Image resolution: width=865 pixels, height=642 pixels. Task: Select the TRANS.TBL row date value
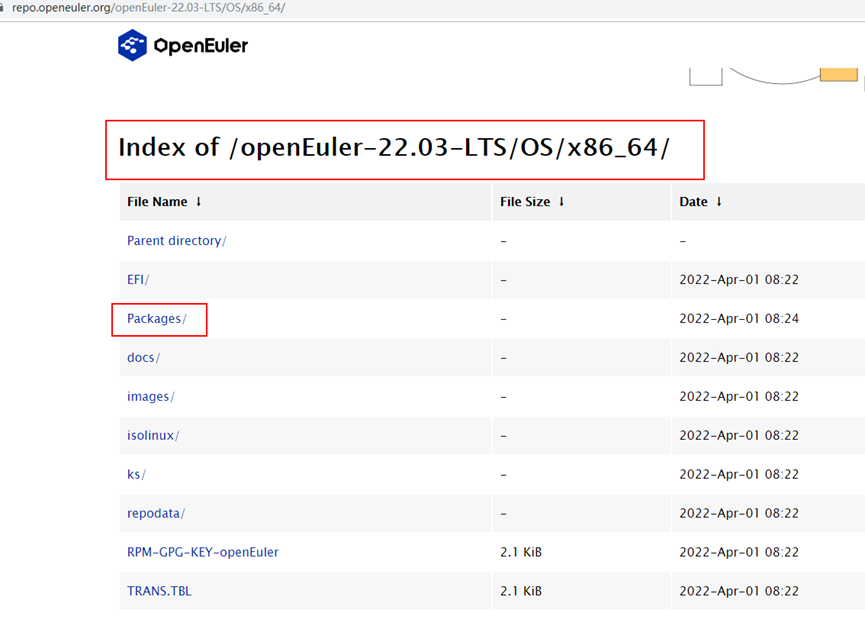(739, 591)
